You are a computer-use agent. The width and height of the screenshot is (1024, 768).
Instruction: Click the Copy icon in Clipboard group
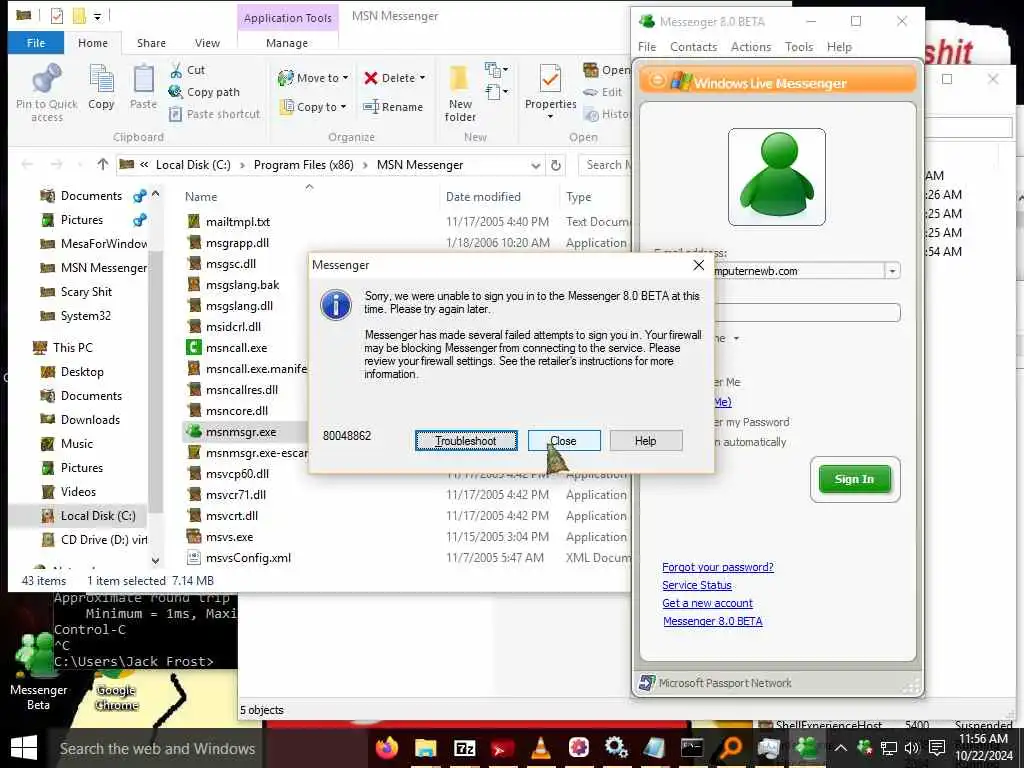[x=101, y=80]
